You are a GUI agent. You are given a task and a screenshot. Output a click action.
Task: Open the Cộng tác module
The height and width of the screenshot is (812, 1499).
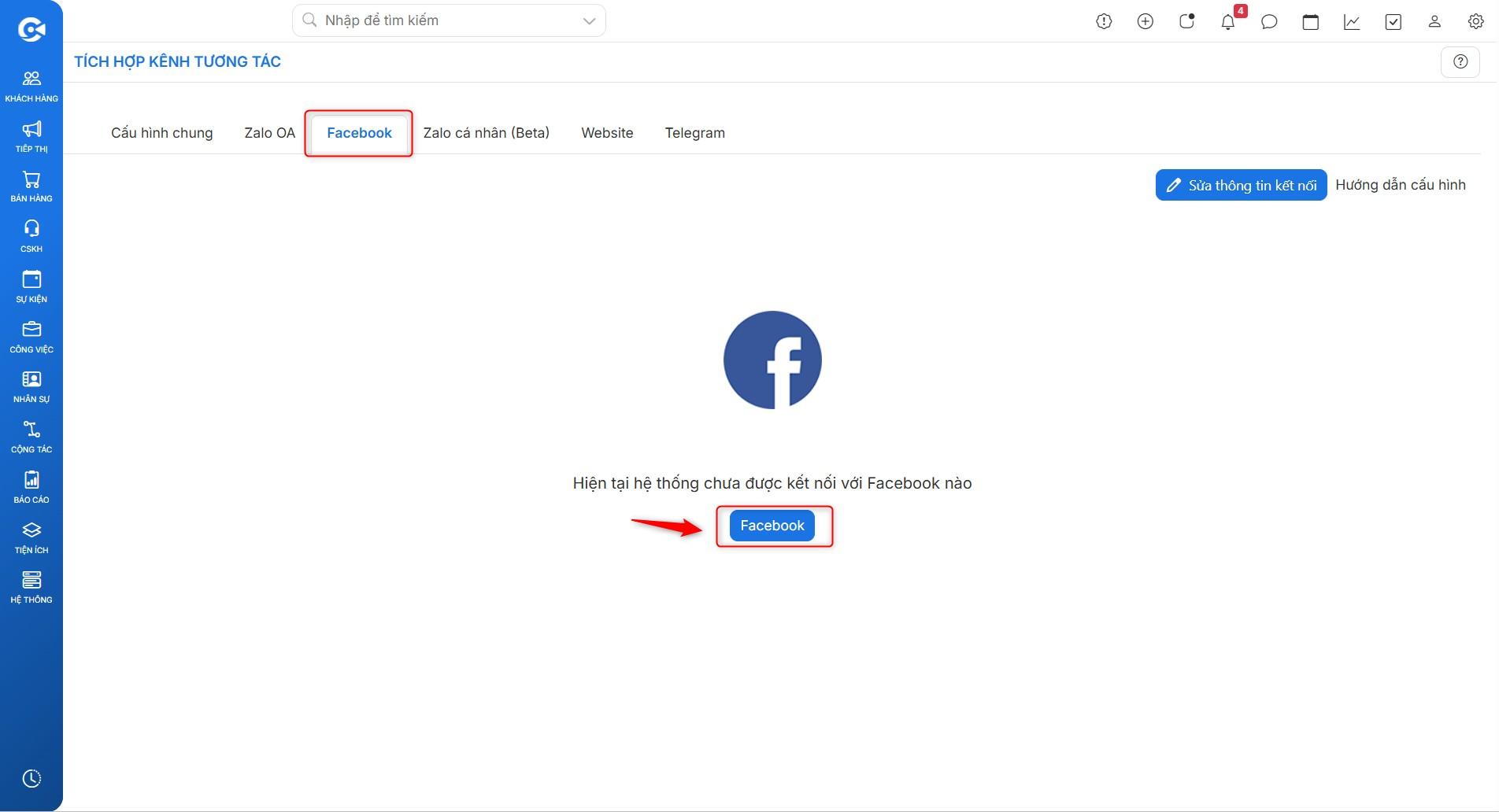(x=31, y=437)
